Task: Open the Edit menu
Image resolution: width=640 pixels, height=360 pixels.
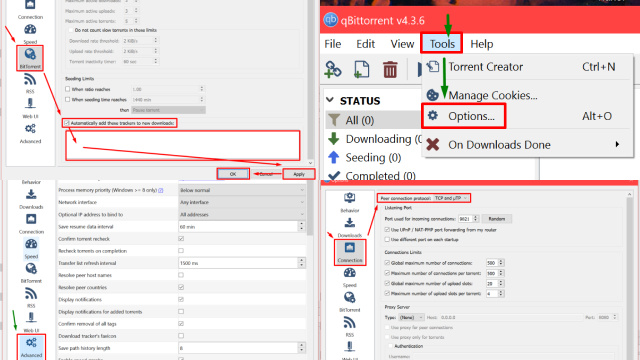Action: (x=365, y=44)
